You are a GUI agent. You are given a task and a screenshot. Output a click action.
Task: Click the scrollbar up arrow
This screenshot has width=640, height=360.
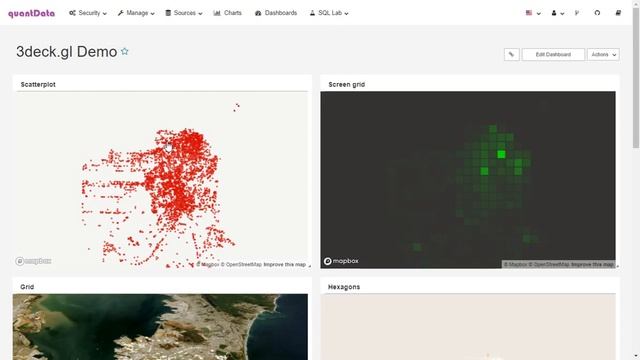point(636,3)
